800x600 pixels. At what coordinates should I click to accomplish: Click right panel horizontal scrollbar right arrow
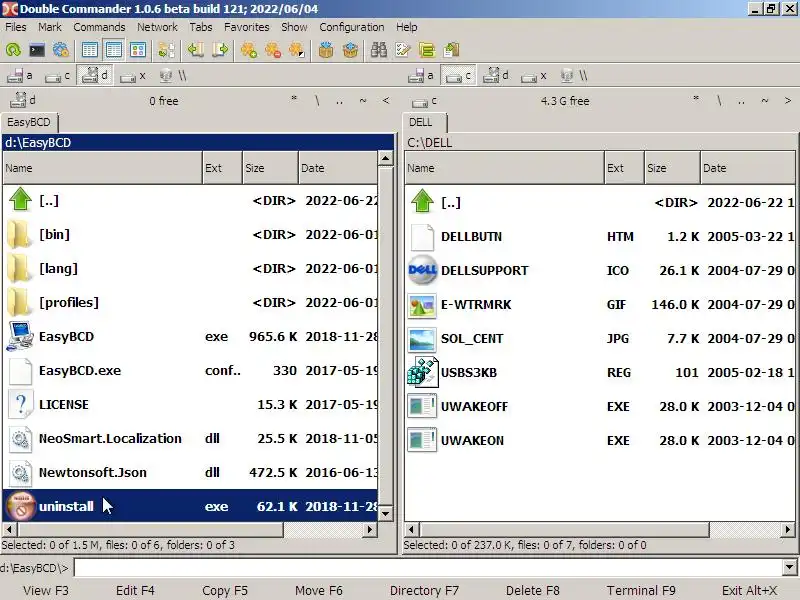point(788,530)
